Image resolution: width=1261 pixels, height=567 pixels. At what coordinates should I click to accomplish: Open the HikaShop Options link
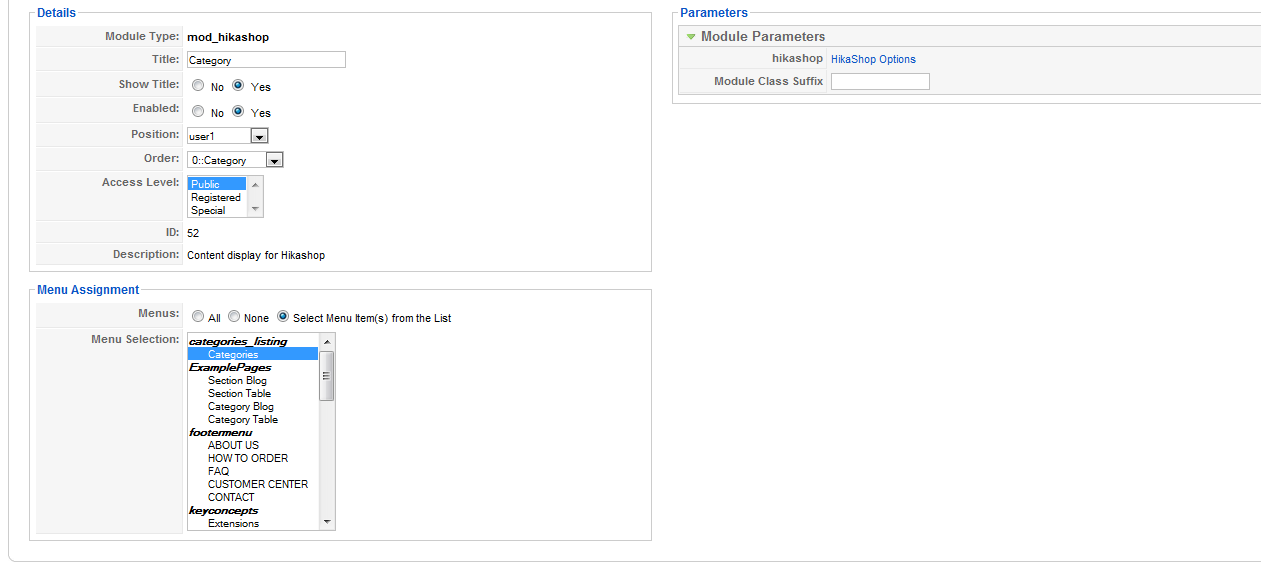point(873,59)
